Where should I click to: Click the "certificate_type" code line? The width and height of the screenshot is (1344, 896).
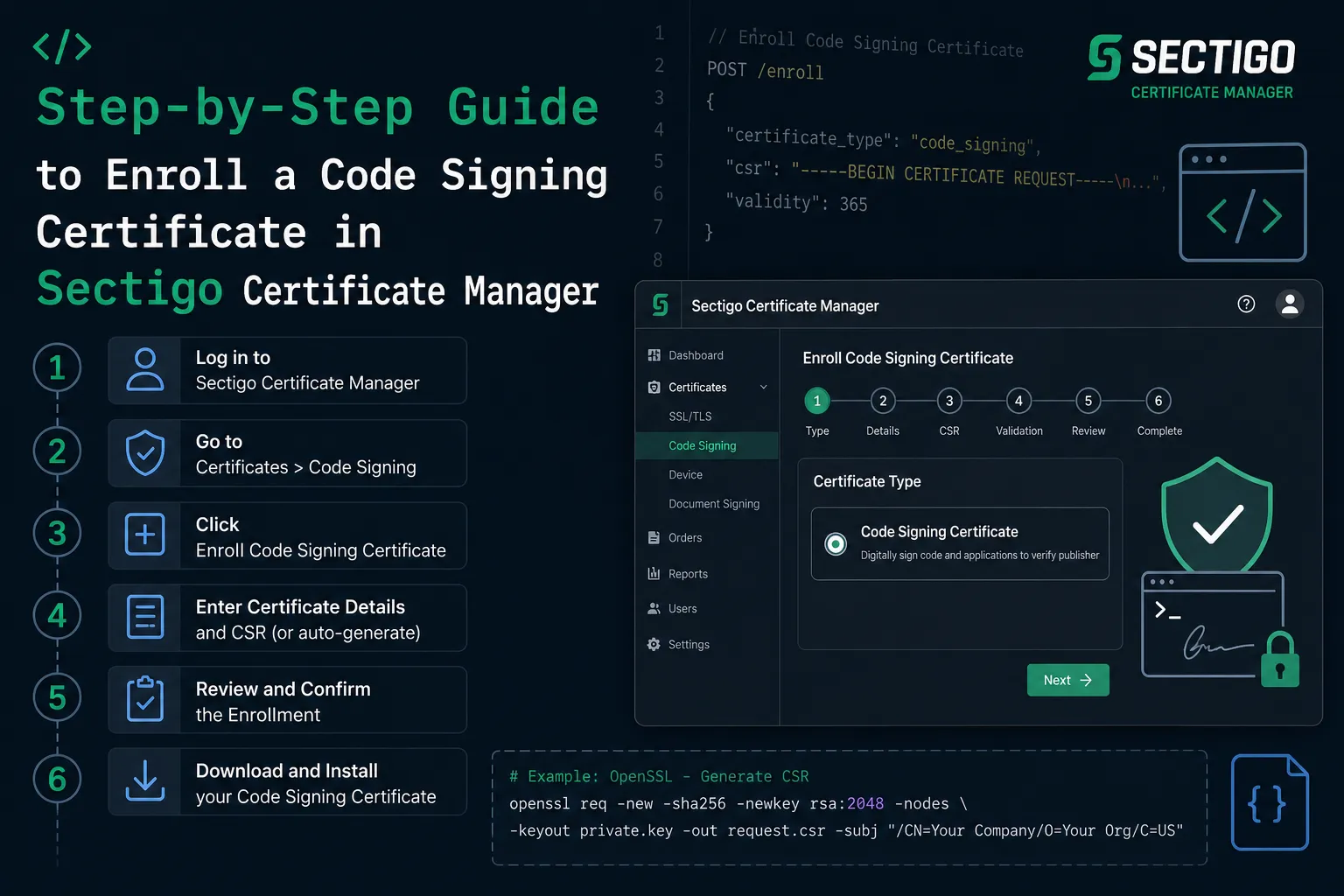point(883,140)
